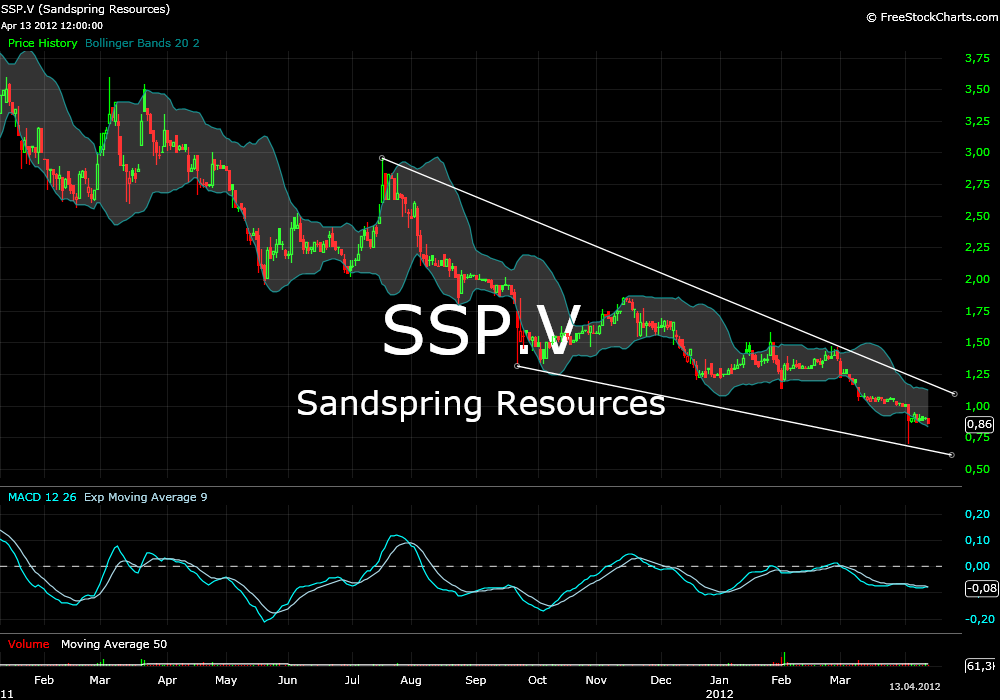Screen dimensions: 1000x700
Task: Click the Sep label on time axis
Action: coord(476,681)
